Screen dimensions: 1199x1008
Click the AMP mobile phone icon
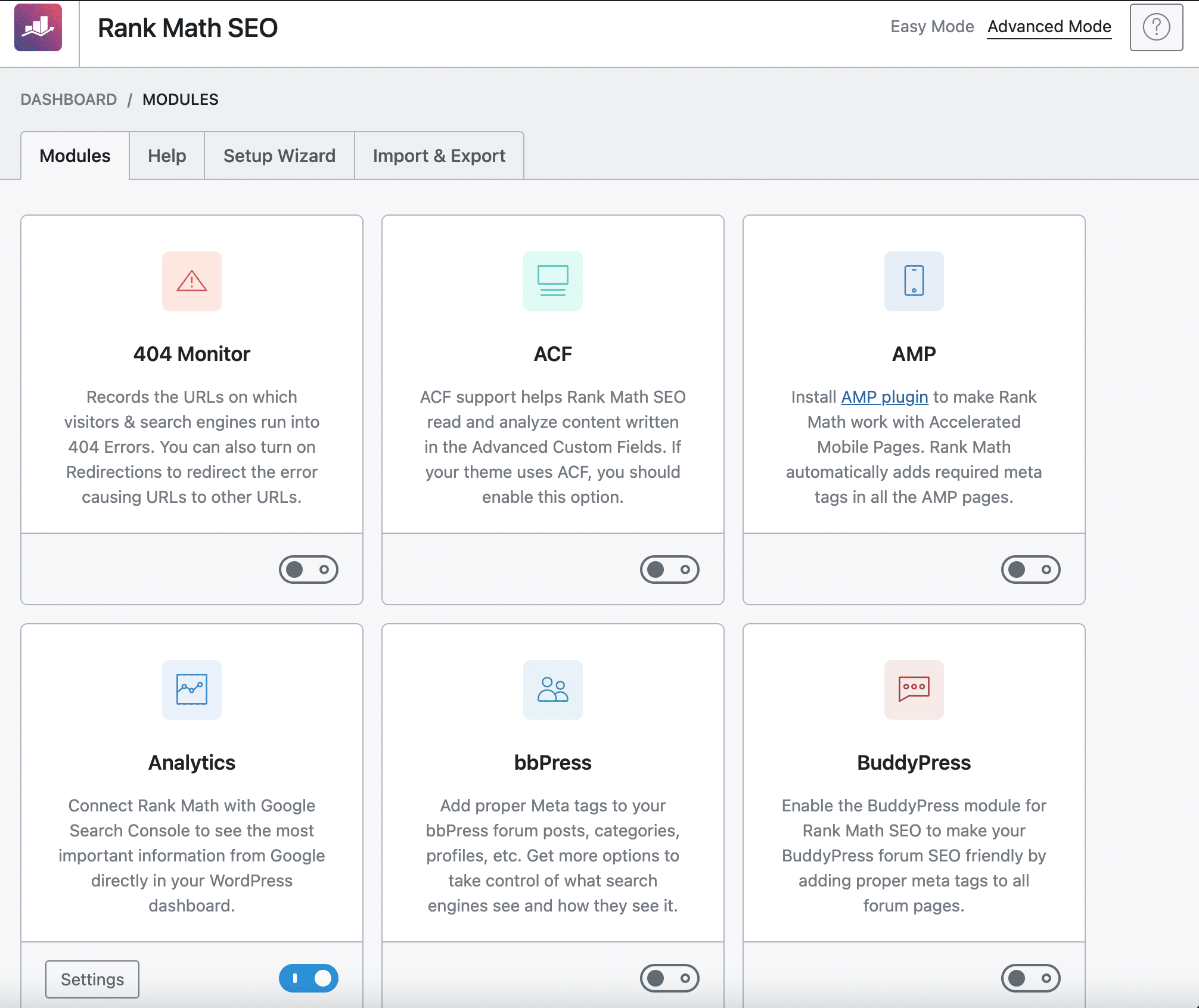pos(914,281)
